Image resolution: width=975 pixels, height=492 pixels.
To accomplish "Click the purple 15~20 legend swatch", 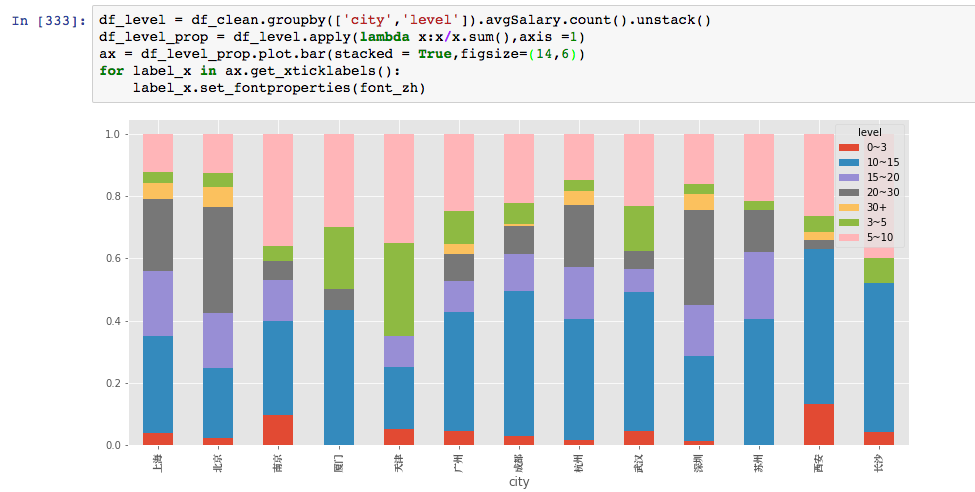I will pyautogui.click(x=848, y=177).
